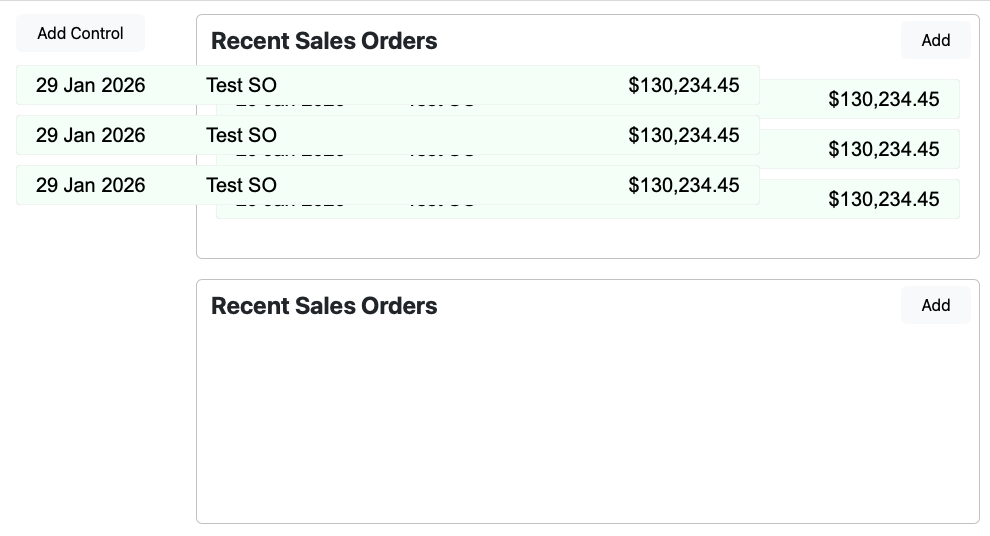Select the date in the bottom floating order row
990x536 pixels.
[x=90, y=185]
